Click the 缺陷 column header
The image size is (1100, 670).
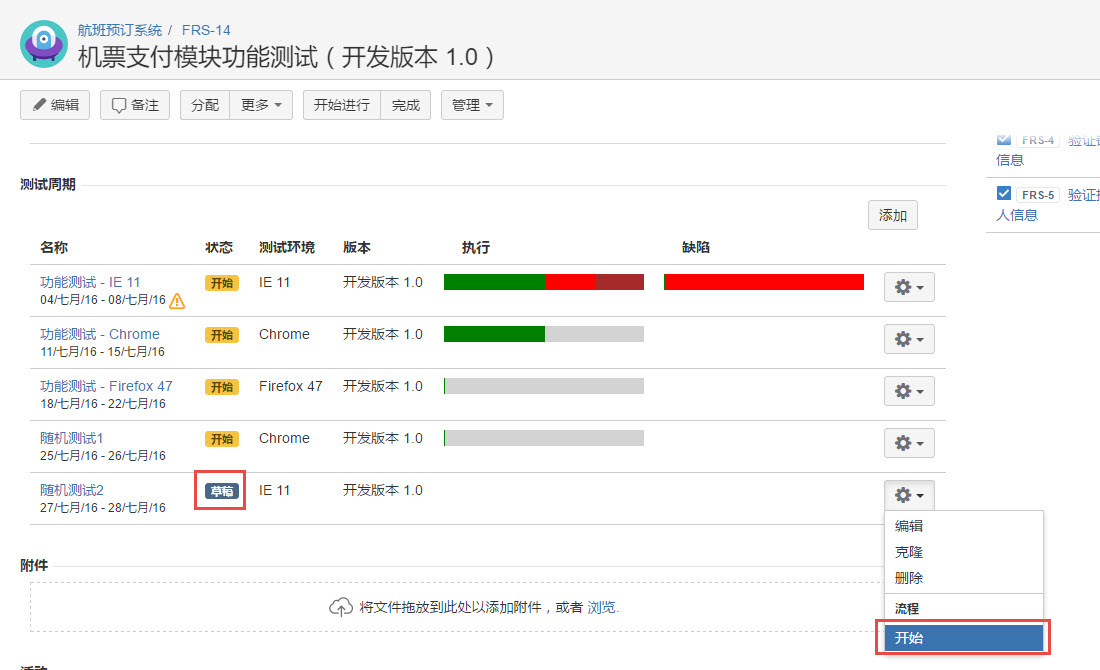[696, 247]
